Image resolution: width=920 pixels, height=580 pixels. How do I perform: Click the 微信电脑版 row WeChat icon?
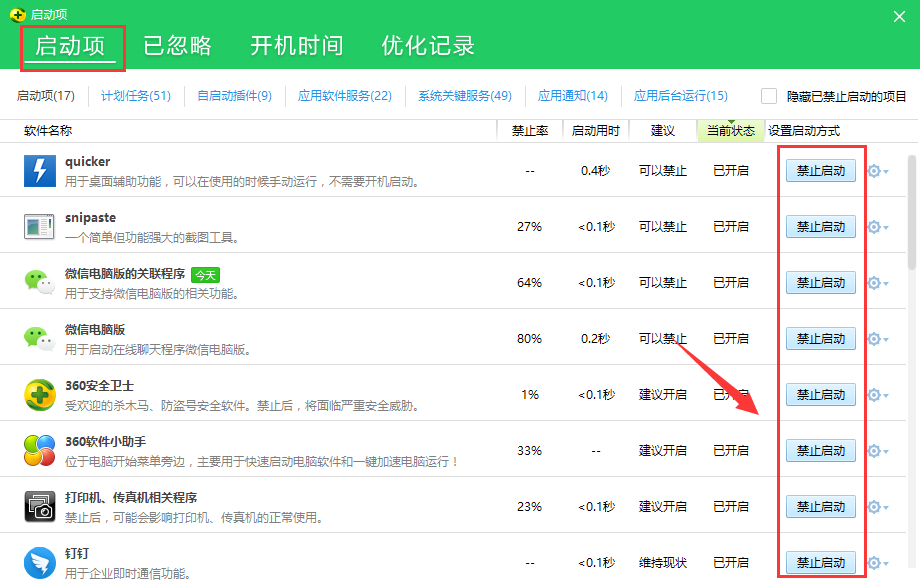click(x=40, y=338)
